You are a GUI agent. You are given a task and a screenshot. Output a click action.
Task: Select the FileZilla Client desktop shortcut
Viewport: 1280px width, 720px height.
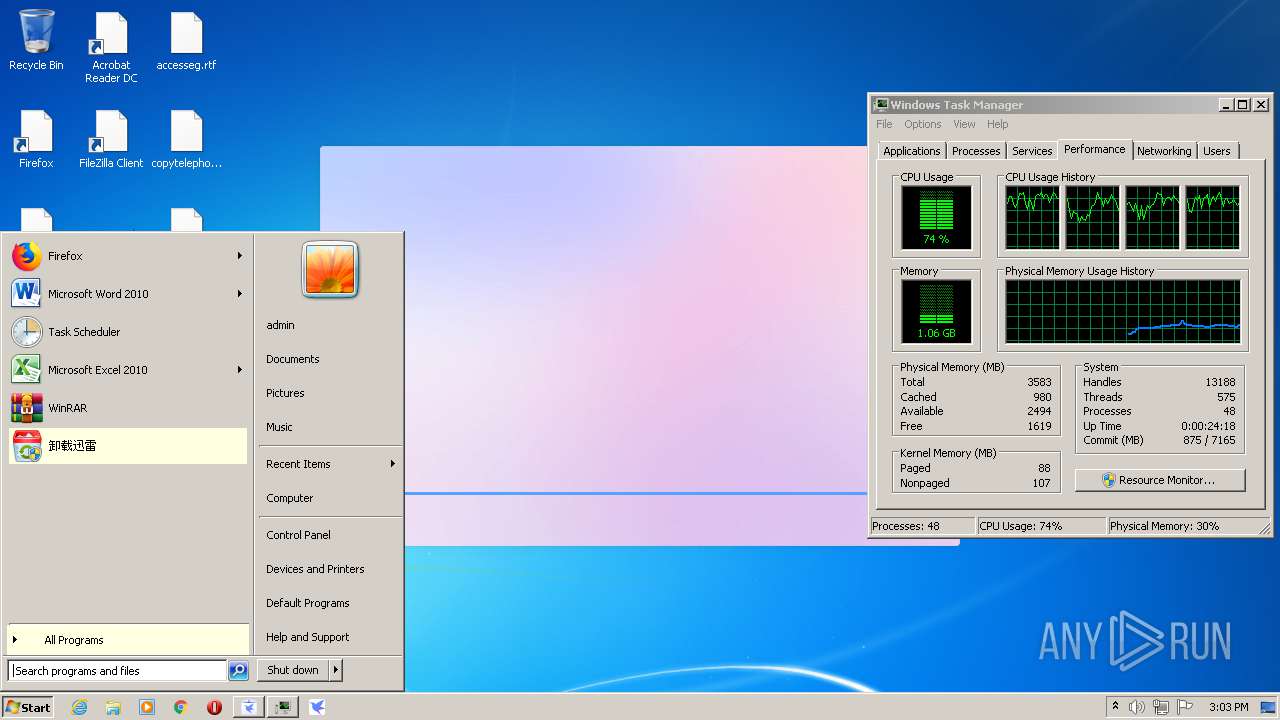[111, 139]
